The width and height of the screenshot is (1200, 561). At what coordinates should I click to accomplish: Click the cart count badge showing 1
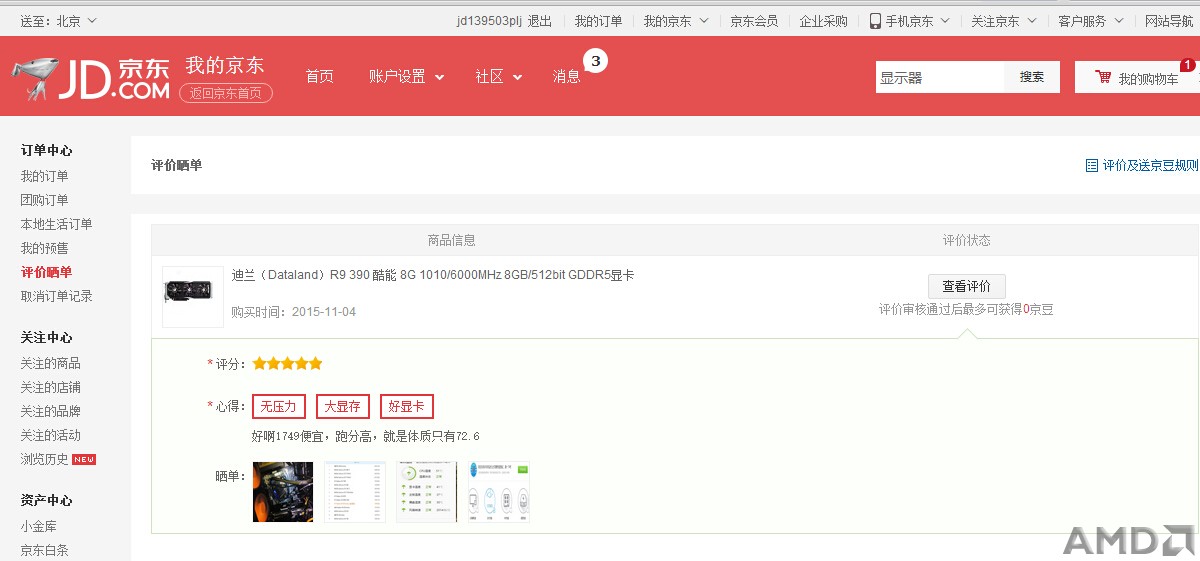[1187, 65]
